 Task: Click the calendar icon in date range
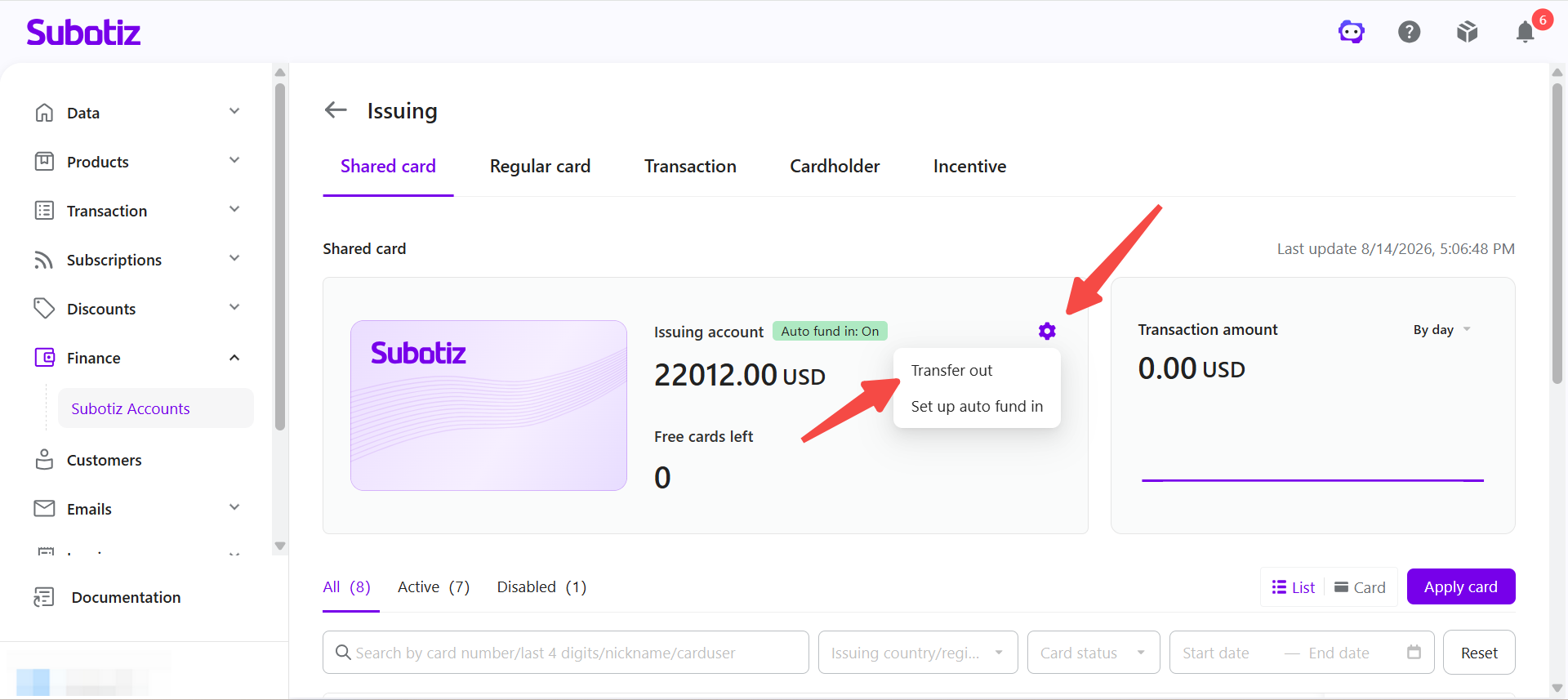[x=1414, y=652]
